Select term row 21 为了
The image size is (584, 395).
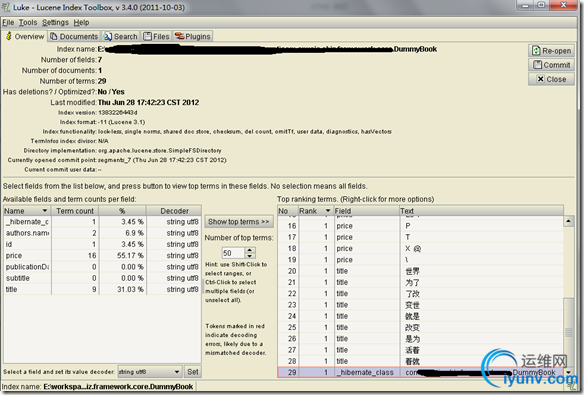click(420, 282)
